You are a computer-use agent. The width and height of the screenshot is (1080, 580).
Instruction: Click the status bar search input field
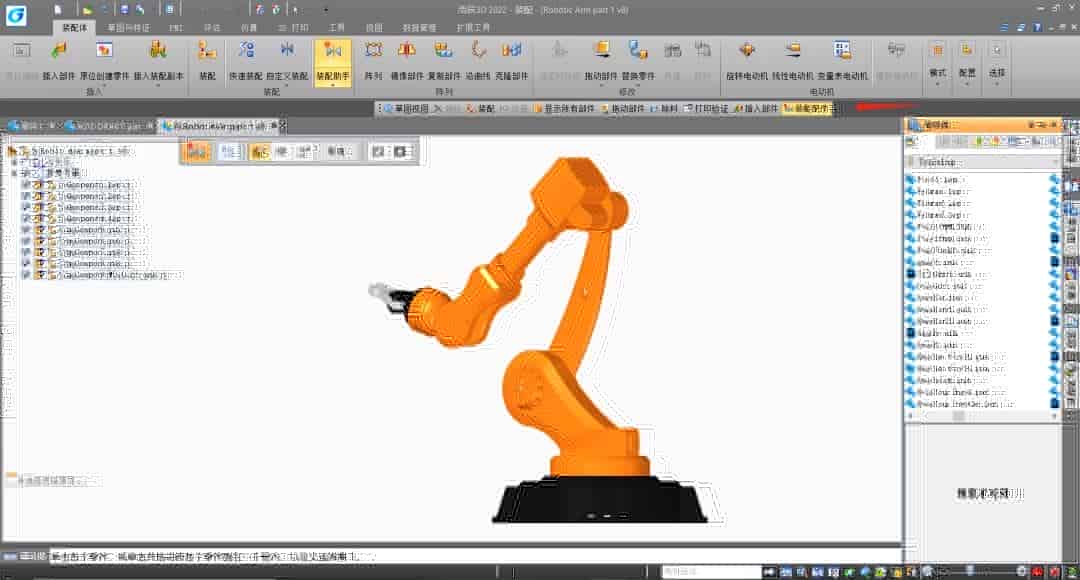pos(711,572)
